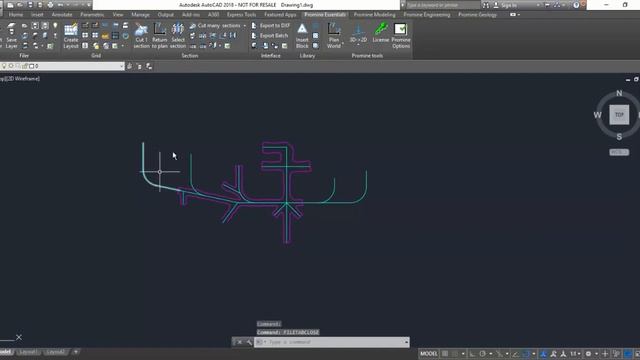Image resolution: width=640 pixels, height=360 pixels.
Task: Click the Create Layout tool
Action: coord(71,36)
